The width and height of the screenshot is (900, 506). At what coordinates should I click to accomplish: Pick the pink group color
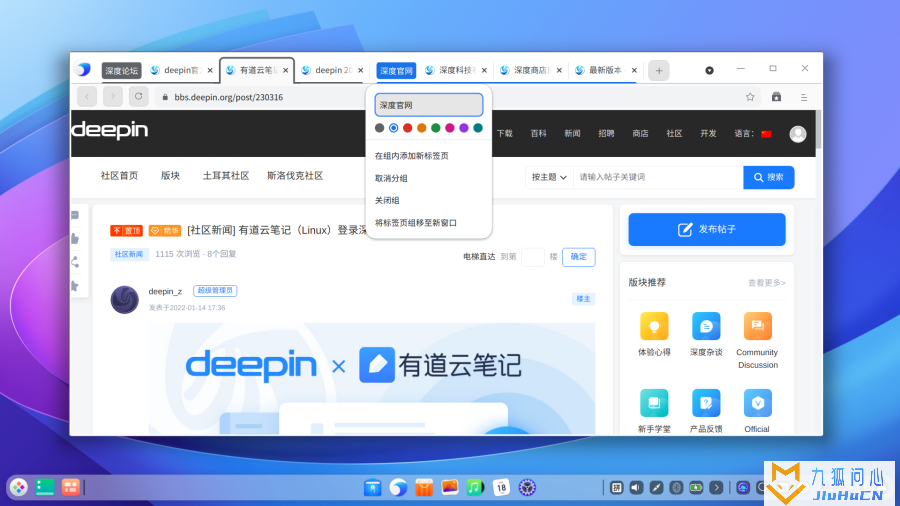[x=450, y=128]
